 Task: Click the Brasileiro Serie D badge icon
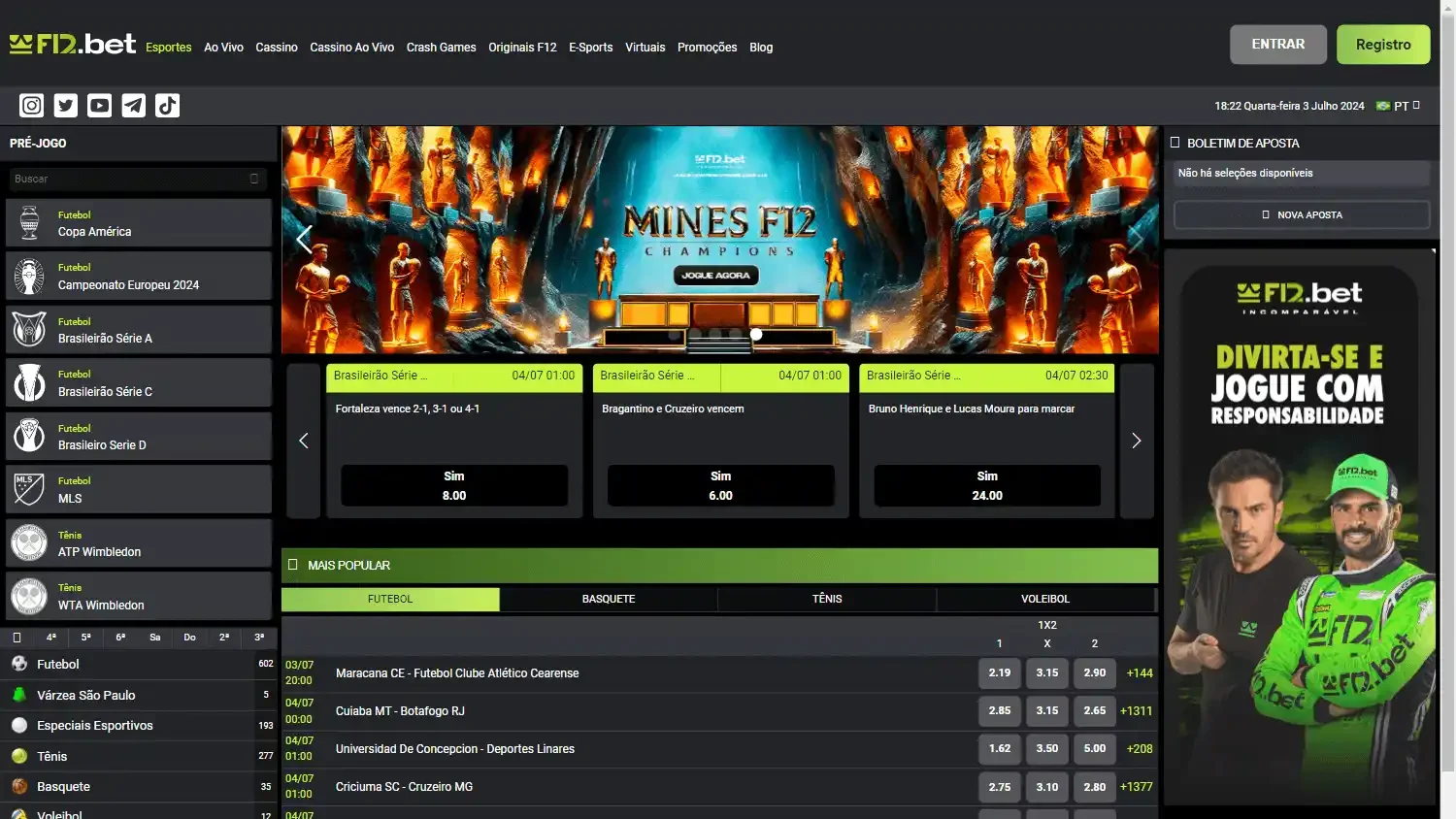click(29, 436)
